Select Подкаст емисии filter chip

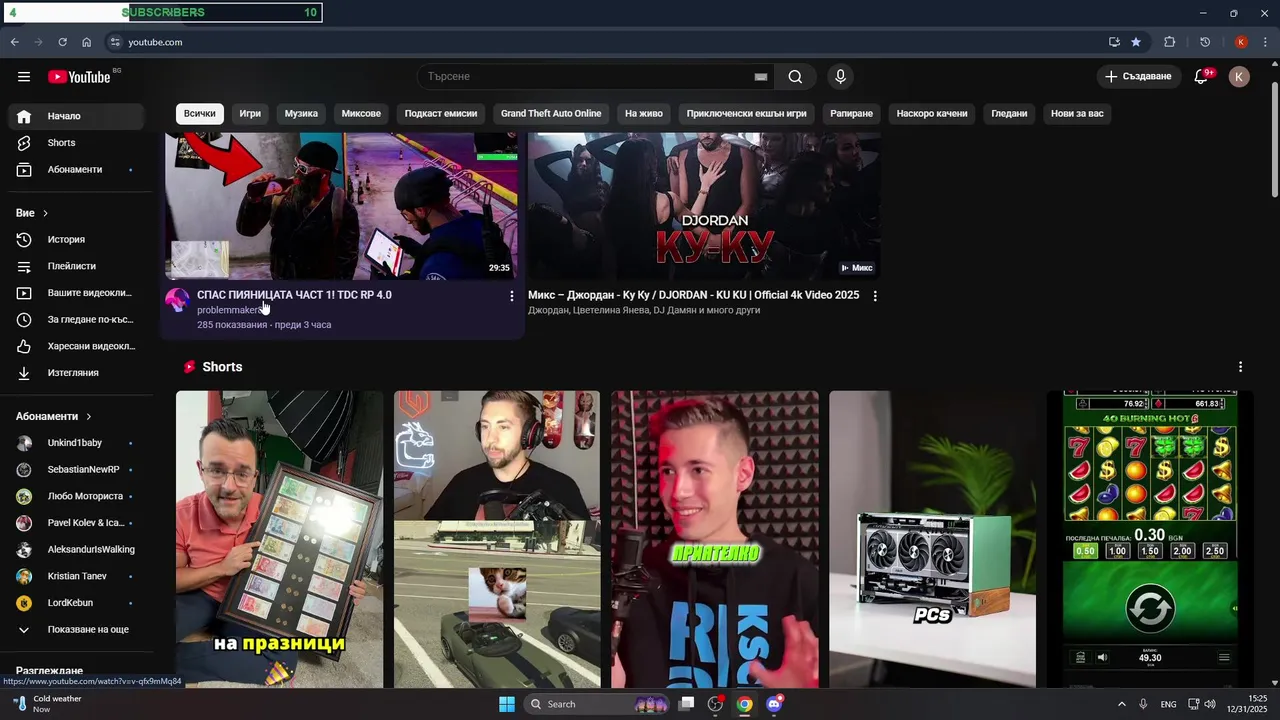click(441, 113)
